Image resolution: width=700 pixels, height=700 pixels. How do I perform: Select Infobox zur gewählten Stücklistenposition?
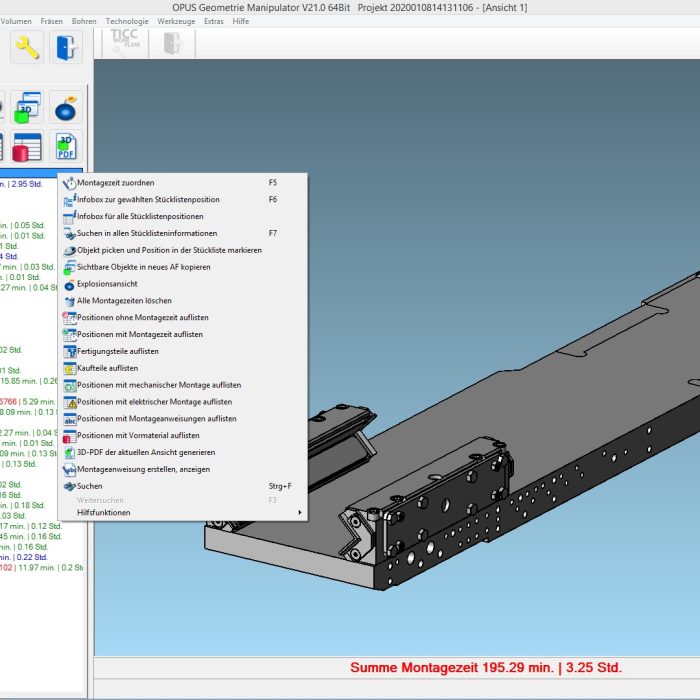[183, 200]
